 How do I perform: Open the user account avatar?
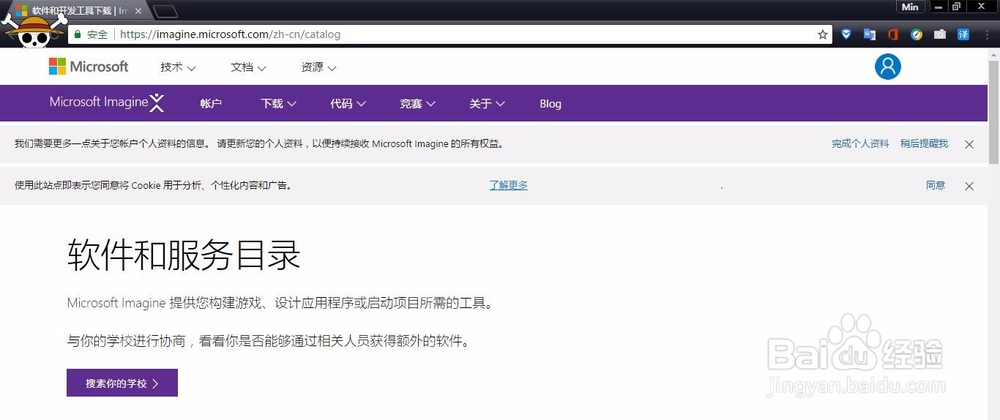pyautogui.click(x=888, y=66)
